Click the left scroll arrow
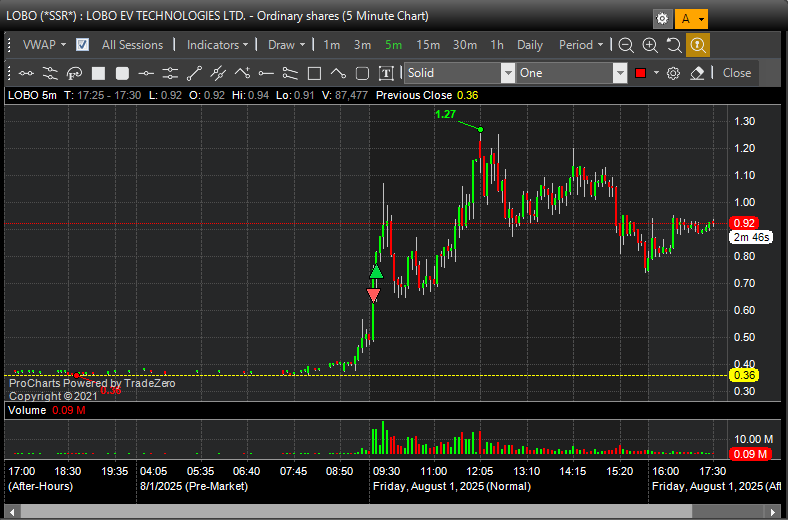 [12, 512]
